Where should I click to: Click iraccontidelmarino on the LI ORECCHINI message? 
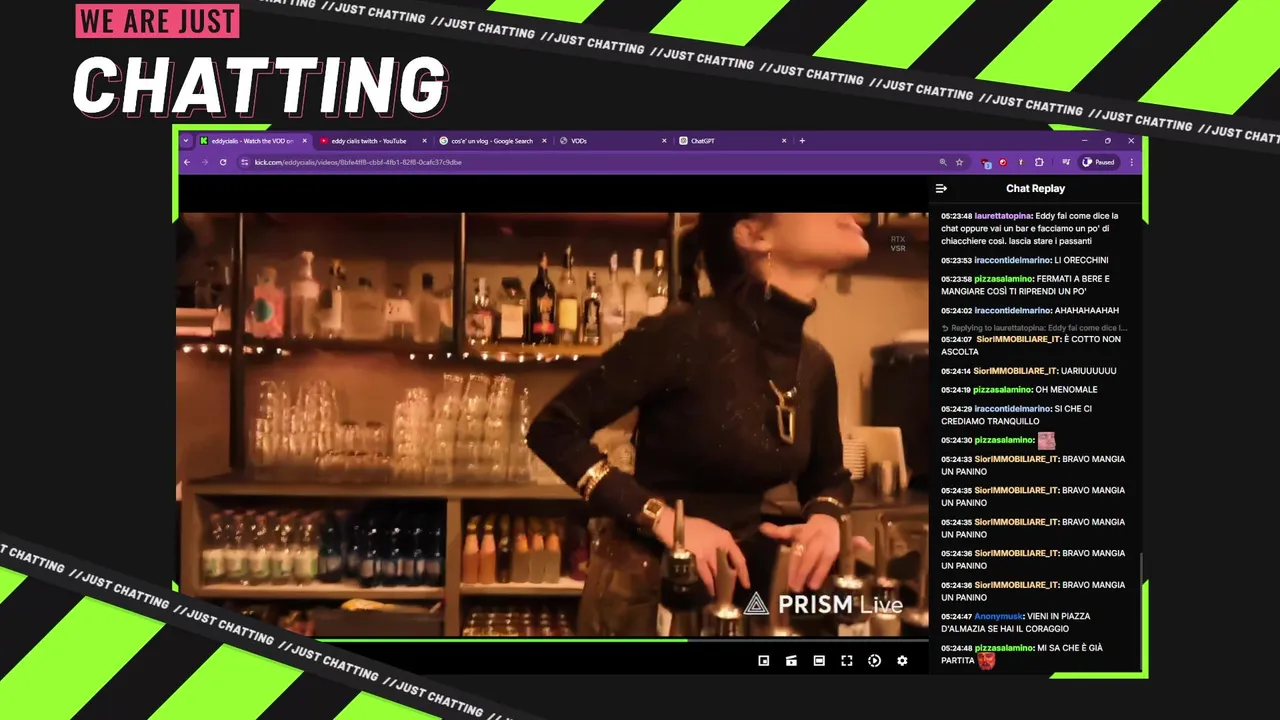[1013, 261]
